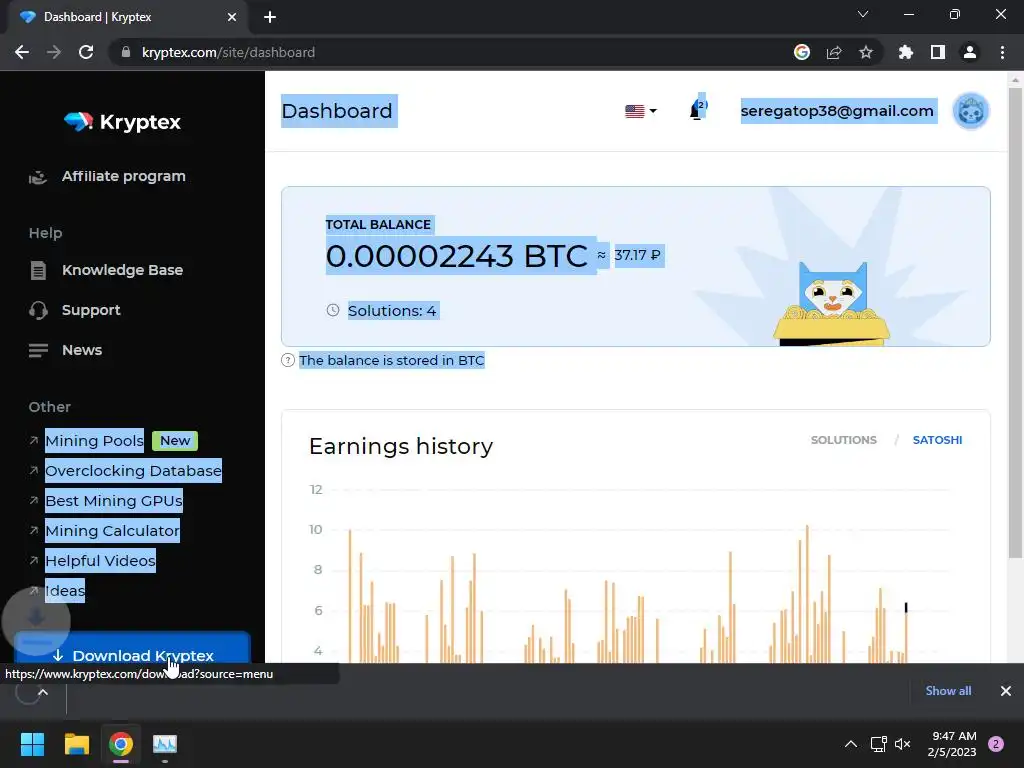Toggle the browser side panel
The height and width of the screenshot is (768, 1024).
tap(938, 52)
